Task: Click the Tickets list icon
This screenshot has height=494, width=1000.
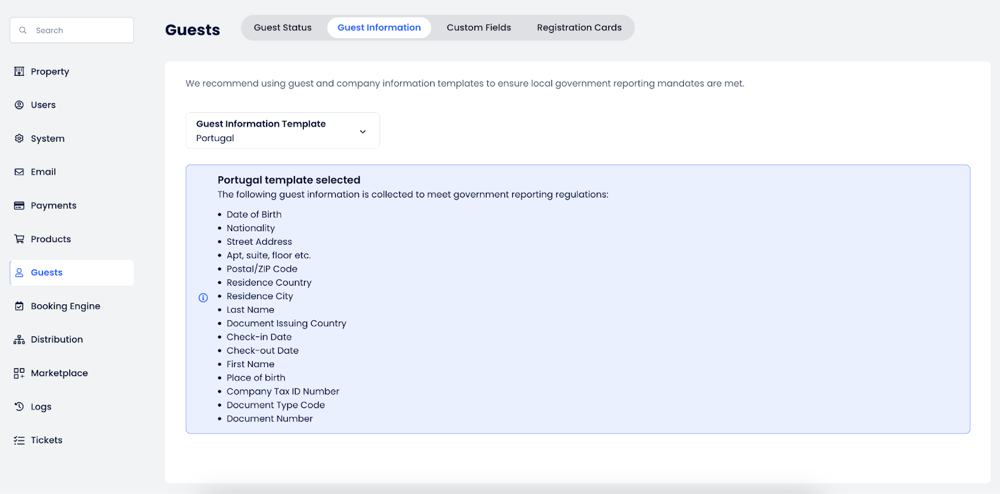Action: coord(19,440)
